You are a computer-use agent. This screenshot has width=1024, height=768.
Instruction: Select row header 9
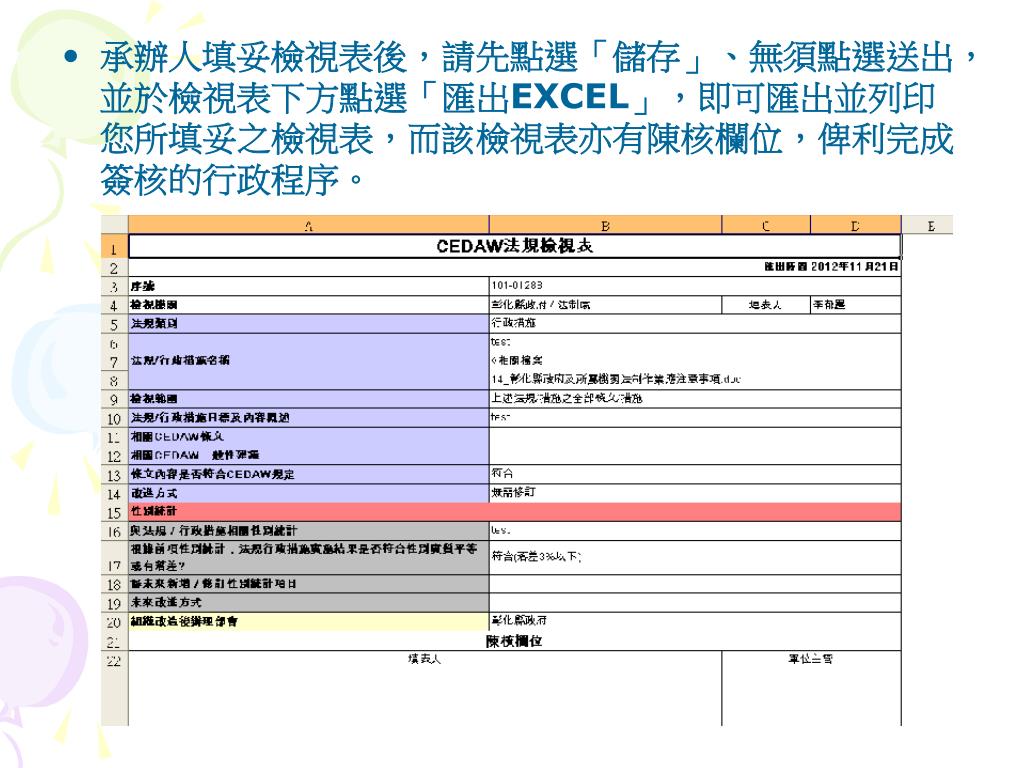coord(115,399)
